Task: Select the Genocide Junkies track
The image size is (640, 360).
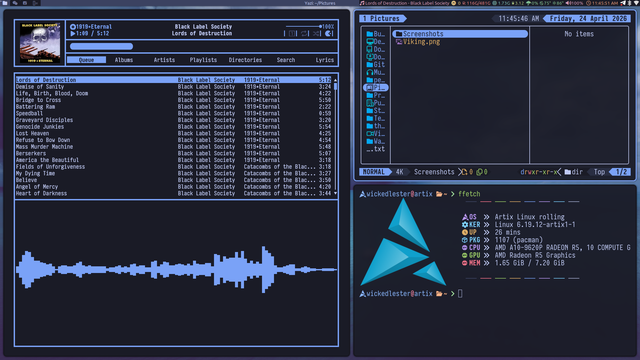Action: click(x=173, y=127)
